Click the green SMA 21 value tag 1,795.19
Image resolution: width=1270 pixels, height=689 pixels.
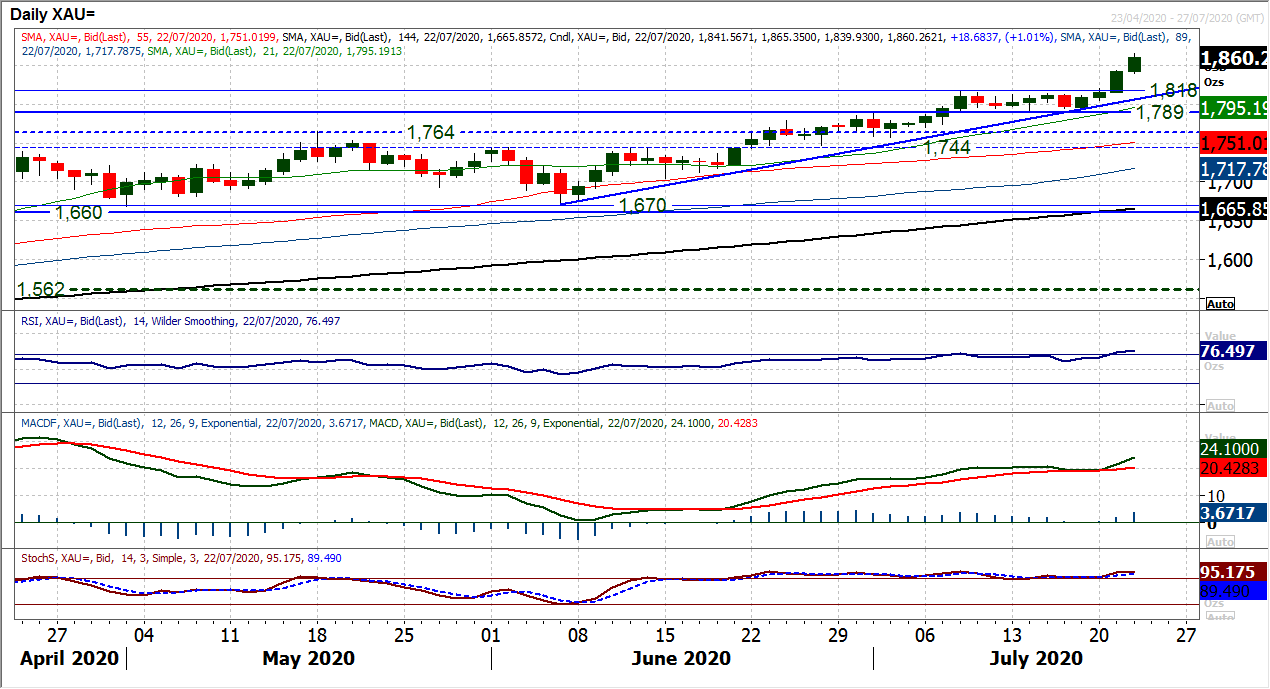tap(1233, 108)
